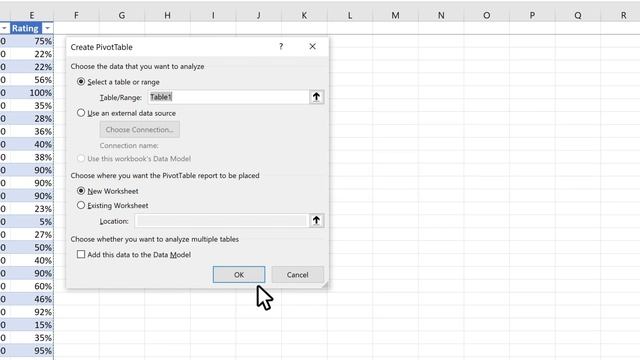Select column P header
Viewport: 640px width, 360px height.
point(532,16)
